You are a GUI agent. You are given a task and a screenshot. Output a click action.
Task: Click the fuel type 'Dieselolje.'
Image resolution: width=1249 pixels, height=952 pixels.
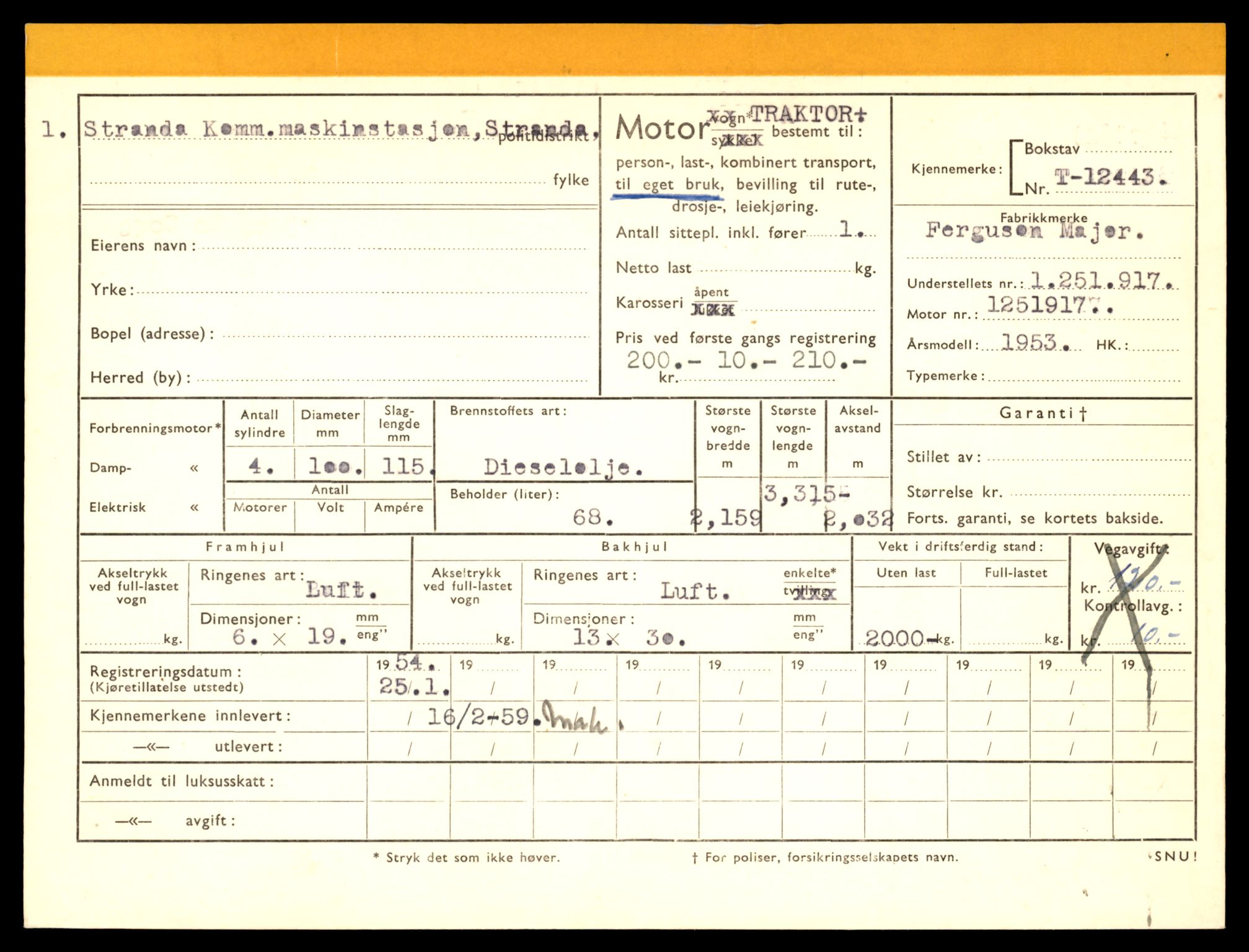pos(563,467)
